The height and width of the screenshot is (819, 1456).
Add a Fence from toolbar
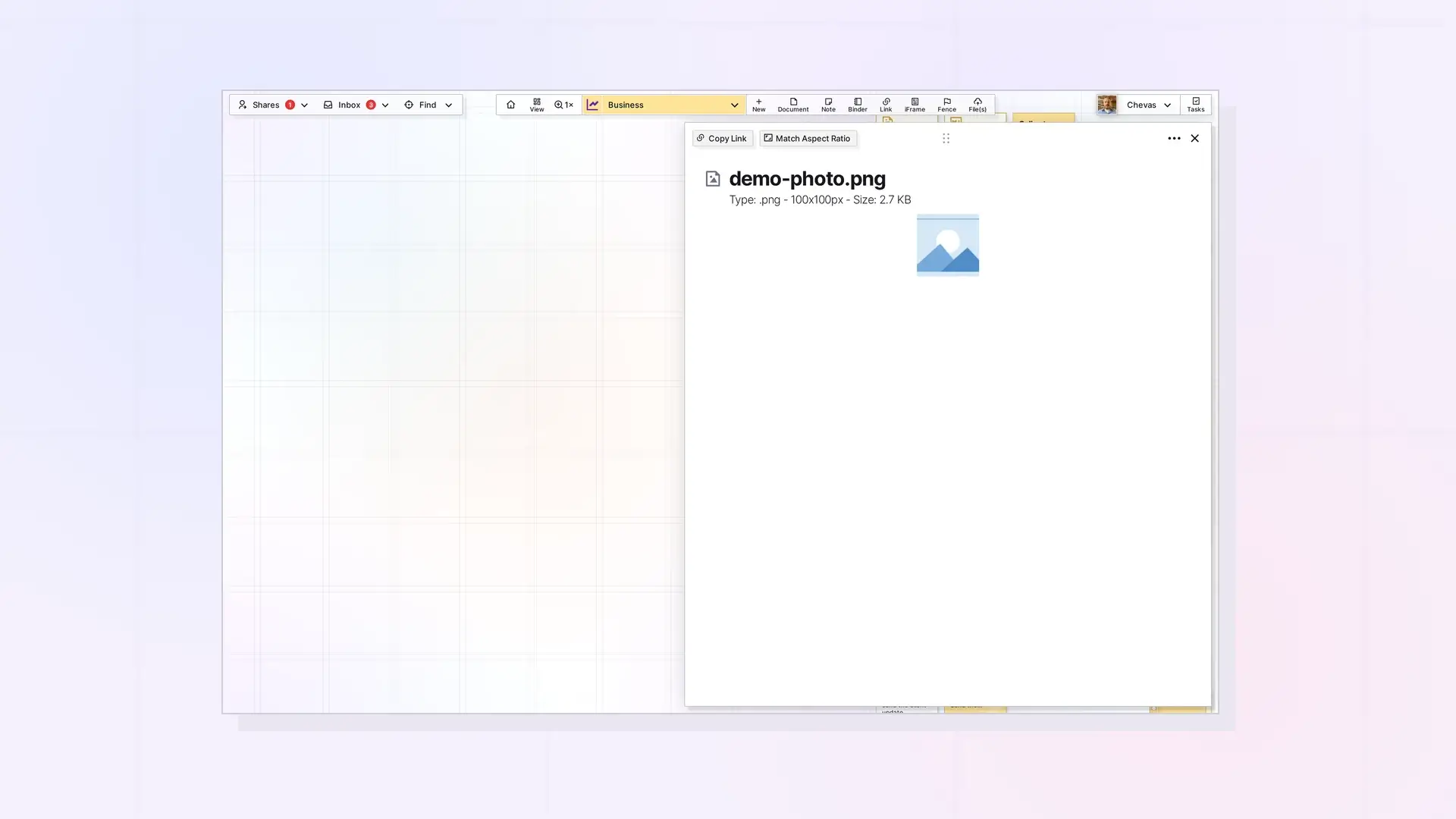coord(946,105)
